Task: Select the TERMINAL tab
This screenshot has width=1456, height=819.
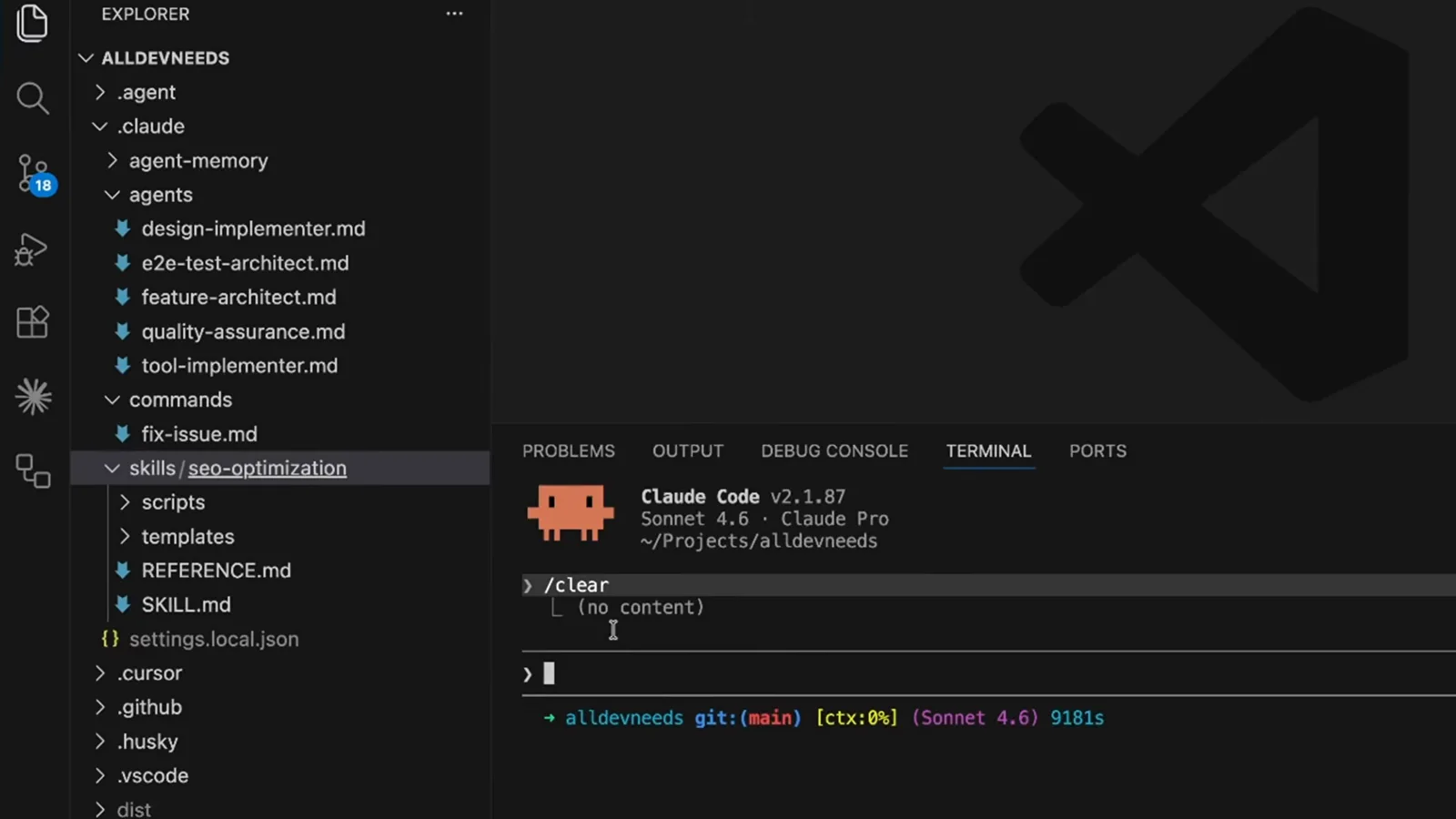Action: (988, 451)
